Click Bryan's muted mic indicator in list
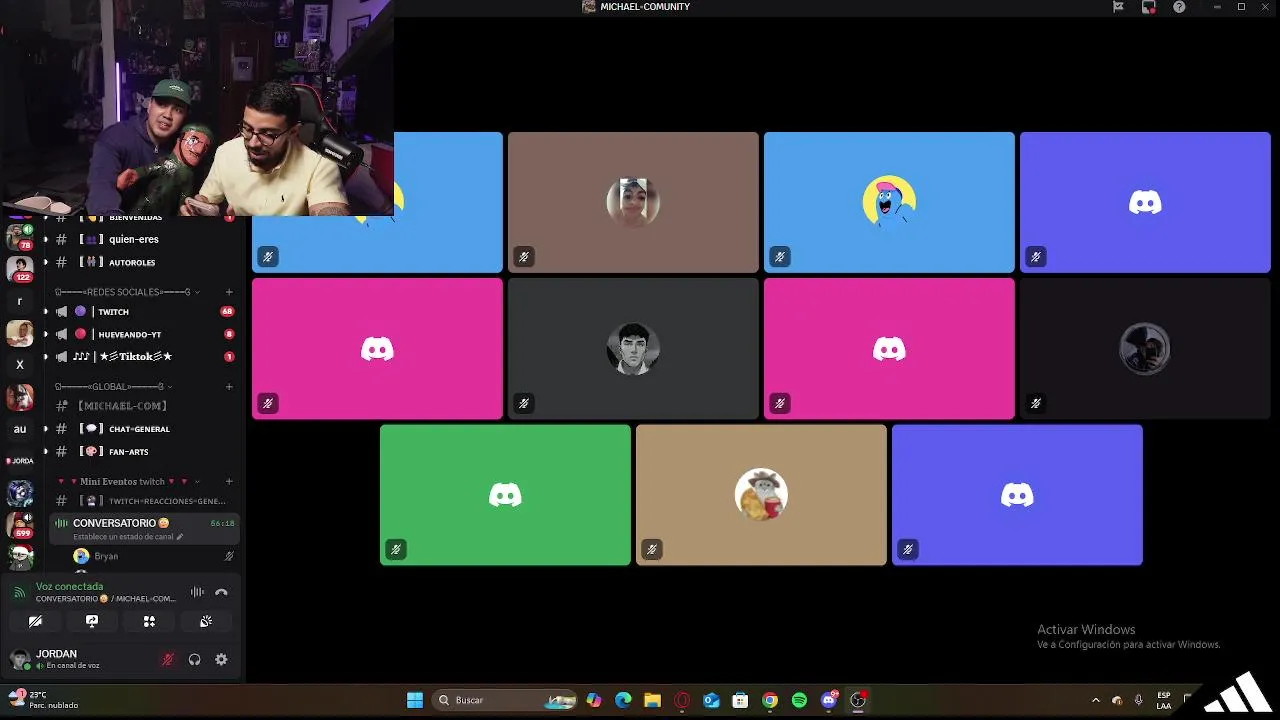 229,556
